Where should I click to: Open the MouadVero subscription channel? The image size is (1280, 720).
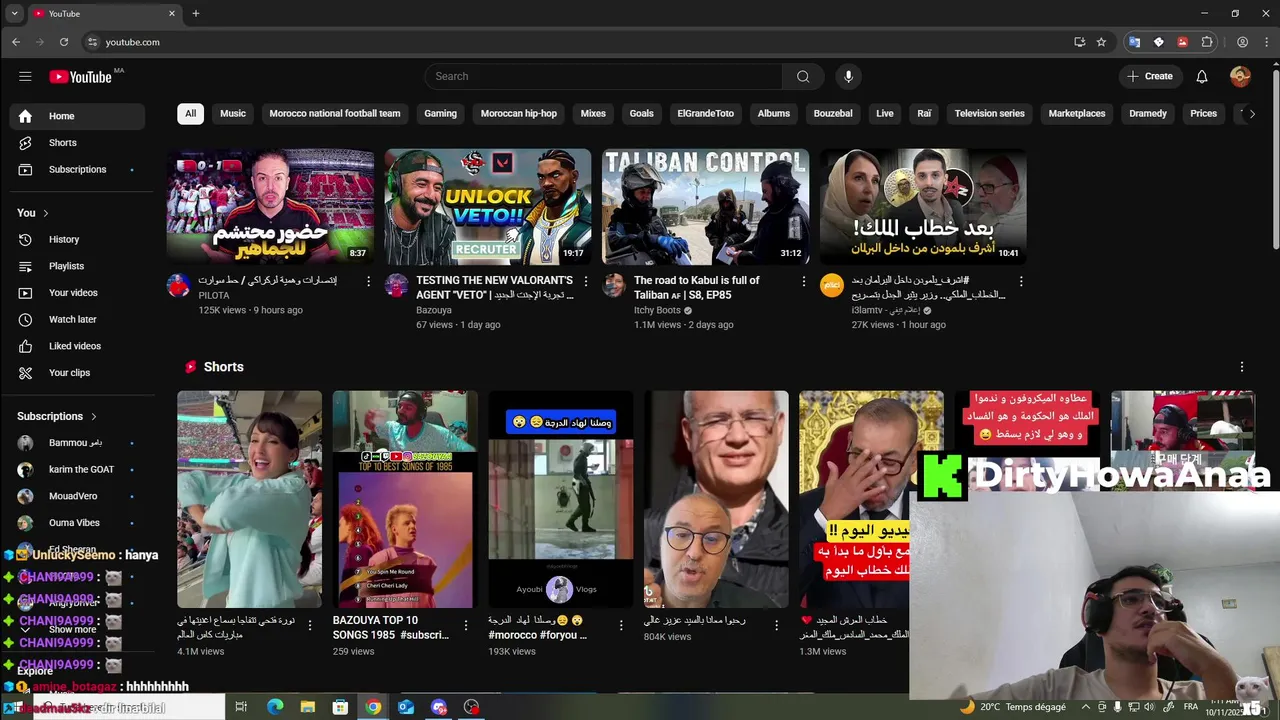[x=77, y=496]
